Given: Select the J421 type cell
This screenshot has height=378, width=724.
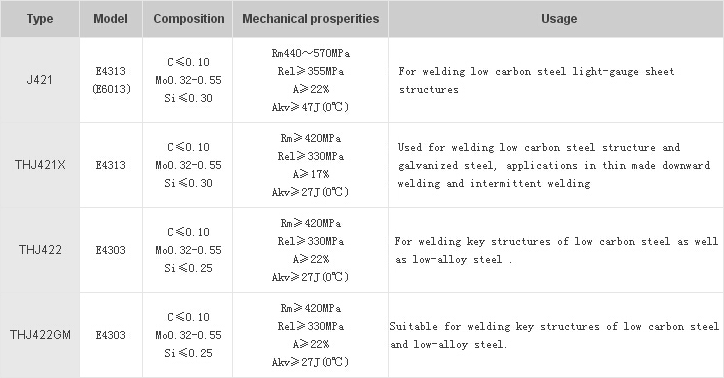Looking at the screenshot, I should (x=40, y=80).
